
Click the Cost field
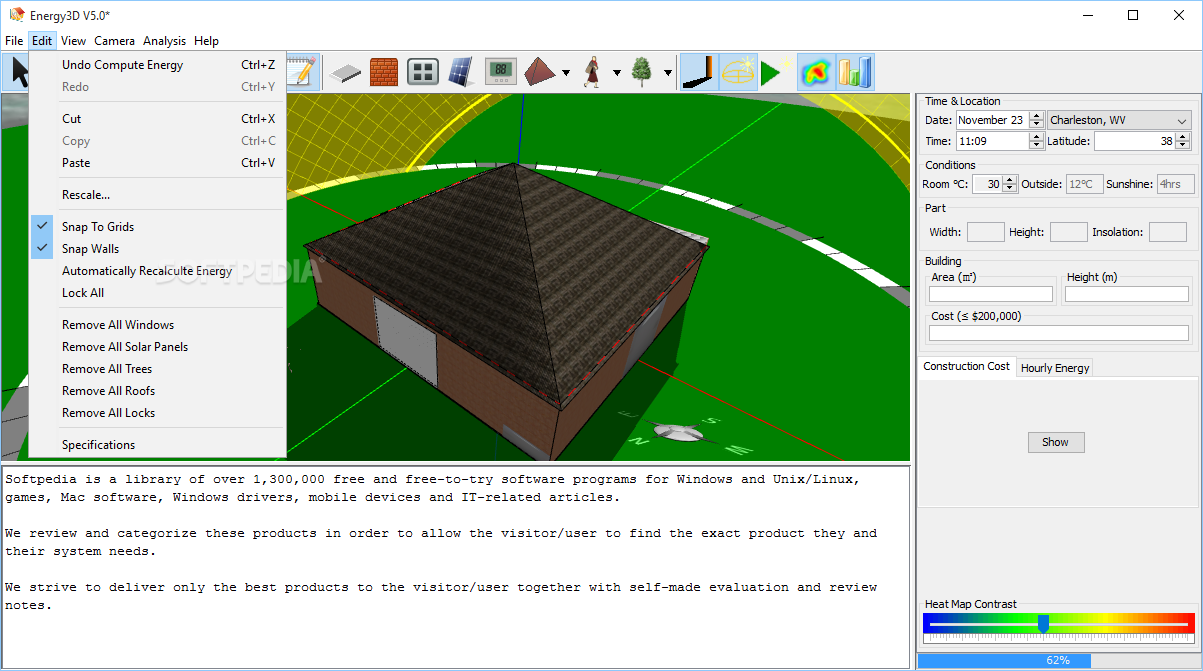point(1059,333)
